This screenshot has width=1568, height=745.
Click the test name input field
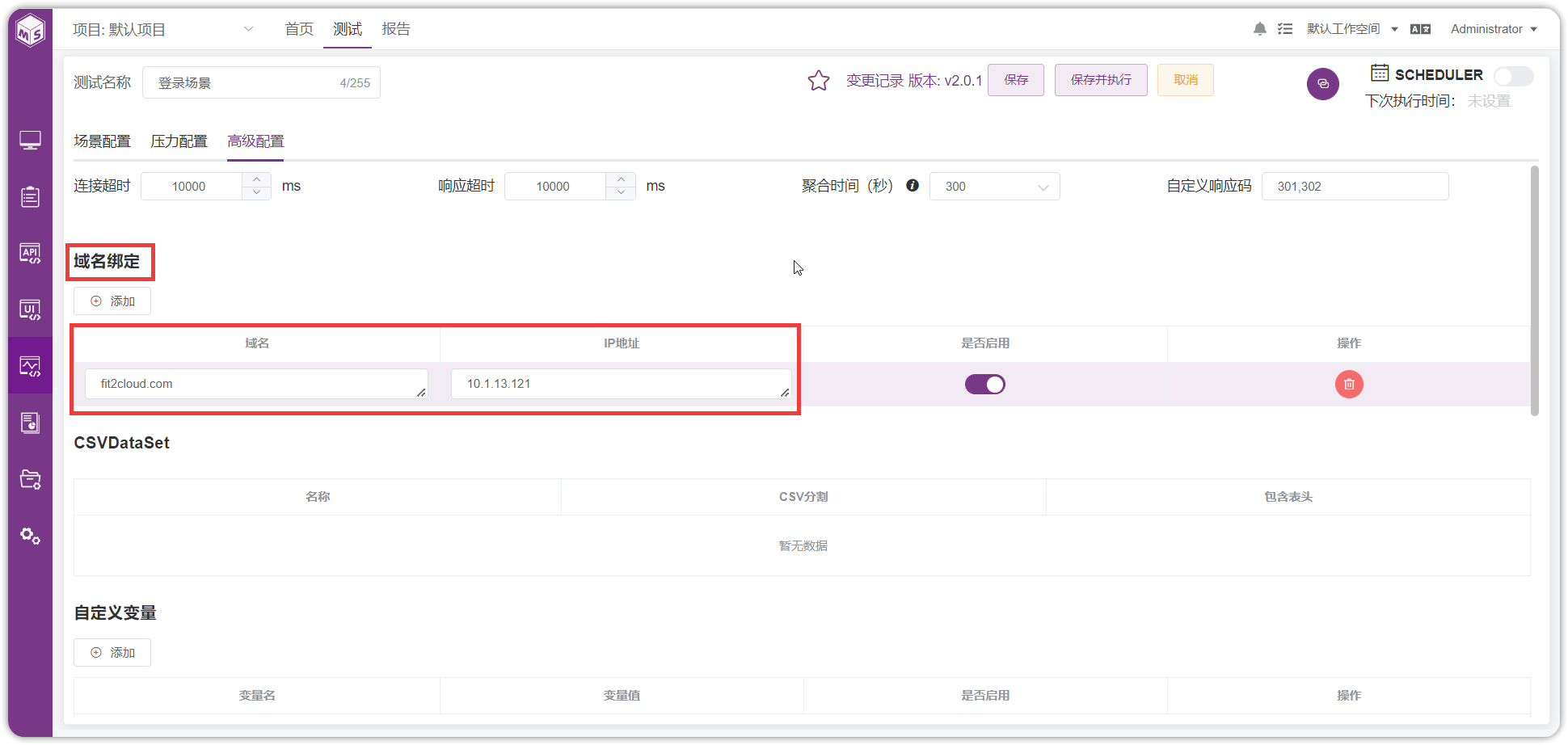[x=261, y=83]
